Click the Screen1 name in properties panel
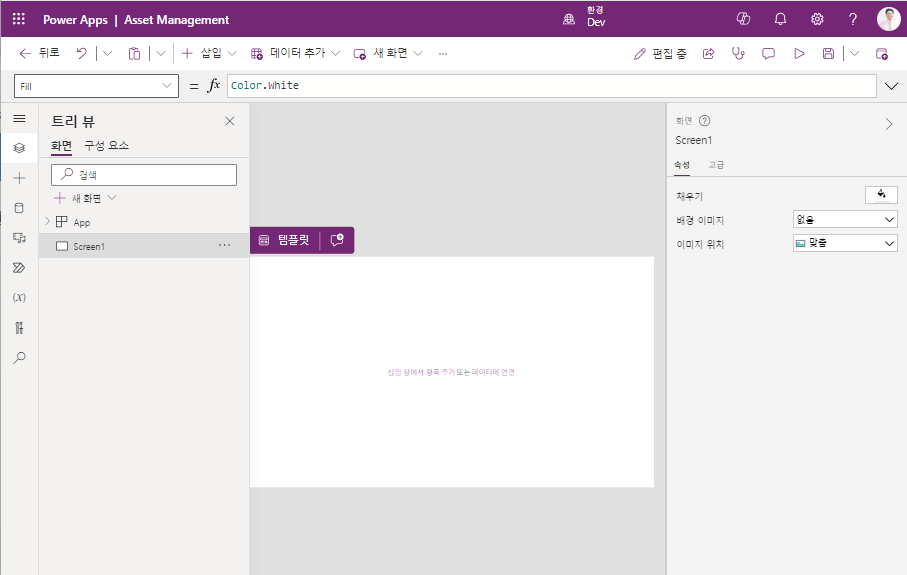 (x=694, y=141)
